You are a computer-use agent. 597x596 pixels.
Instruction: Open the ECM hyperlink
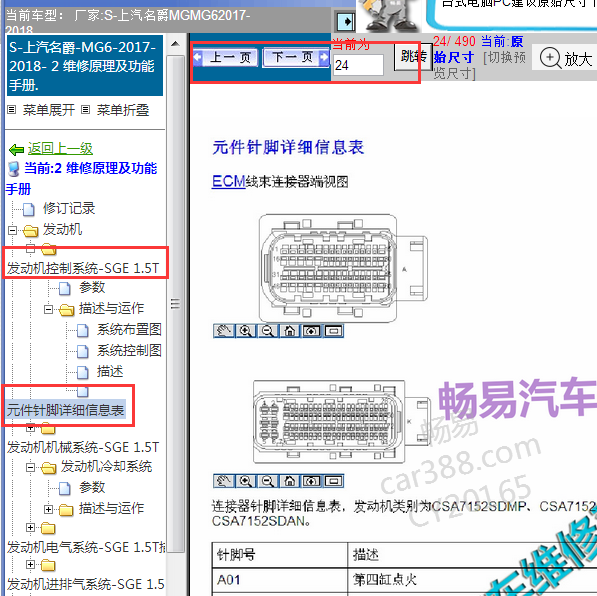228,181
